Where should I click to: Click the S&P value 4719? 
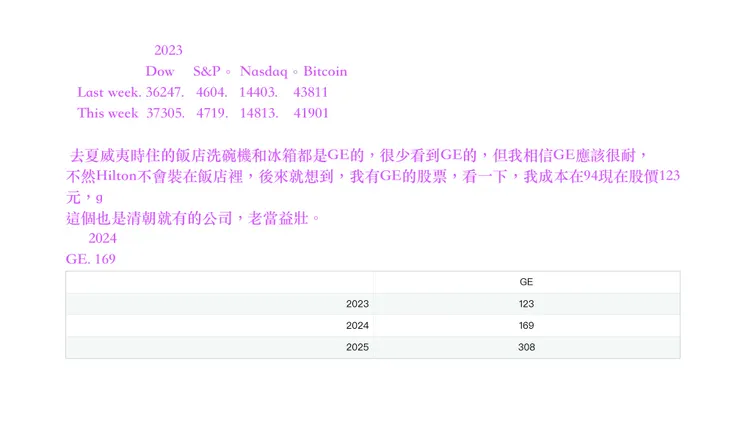[212, 113]
